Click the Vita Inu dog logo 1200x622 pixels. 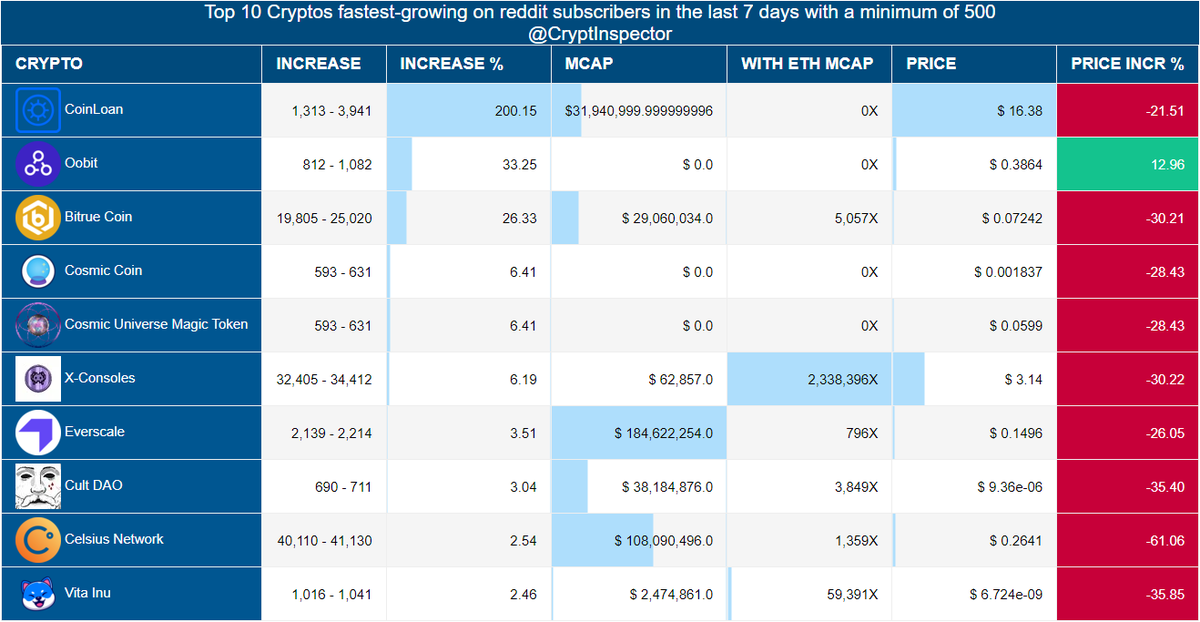click(38, 594)
